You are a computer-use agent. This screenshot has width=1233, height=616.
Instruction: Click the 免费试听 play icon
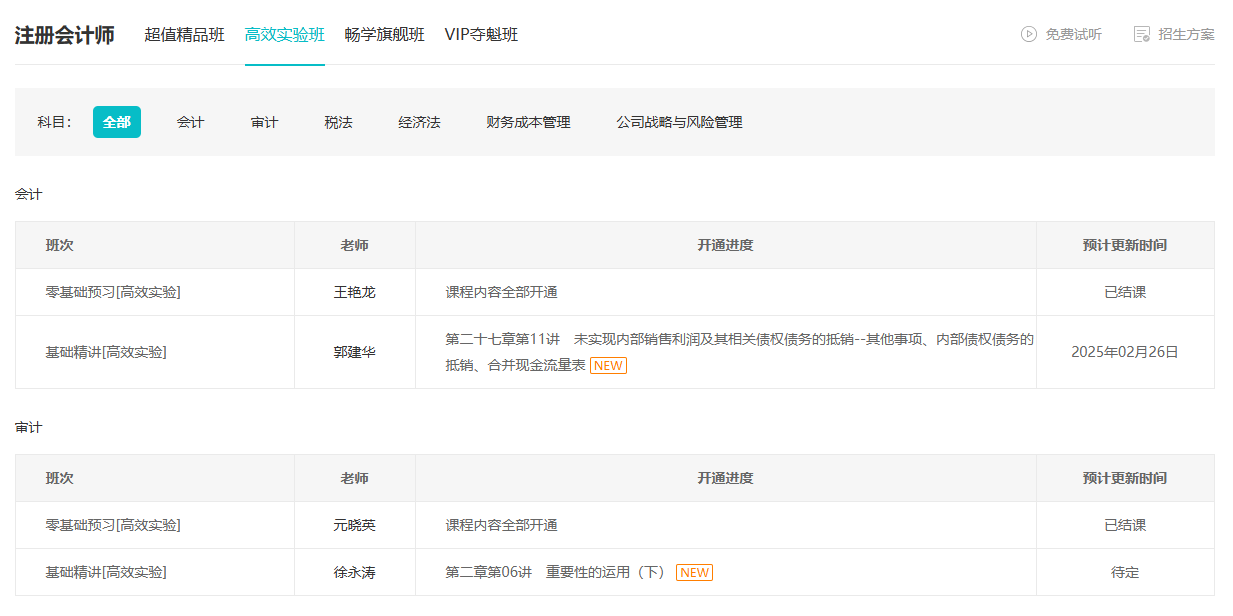[x=1028, y=34]
